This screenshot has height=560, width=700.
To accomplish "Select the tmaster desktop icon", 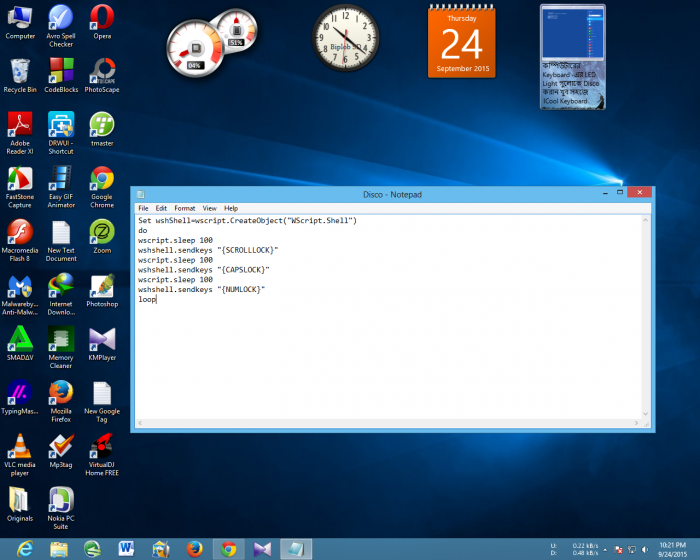I will (102, 130).
